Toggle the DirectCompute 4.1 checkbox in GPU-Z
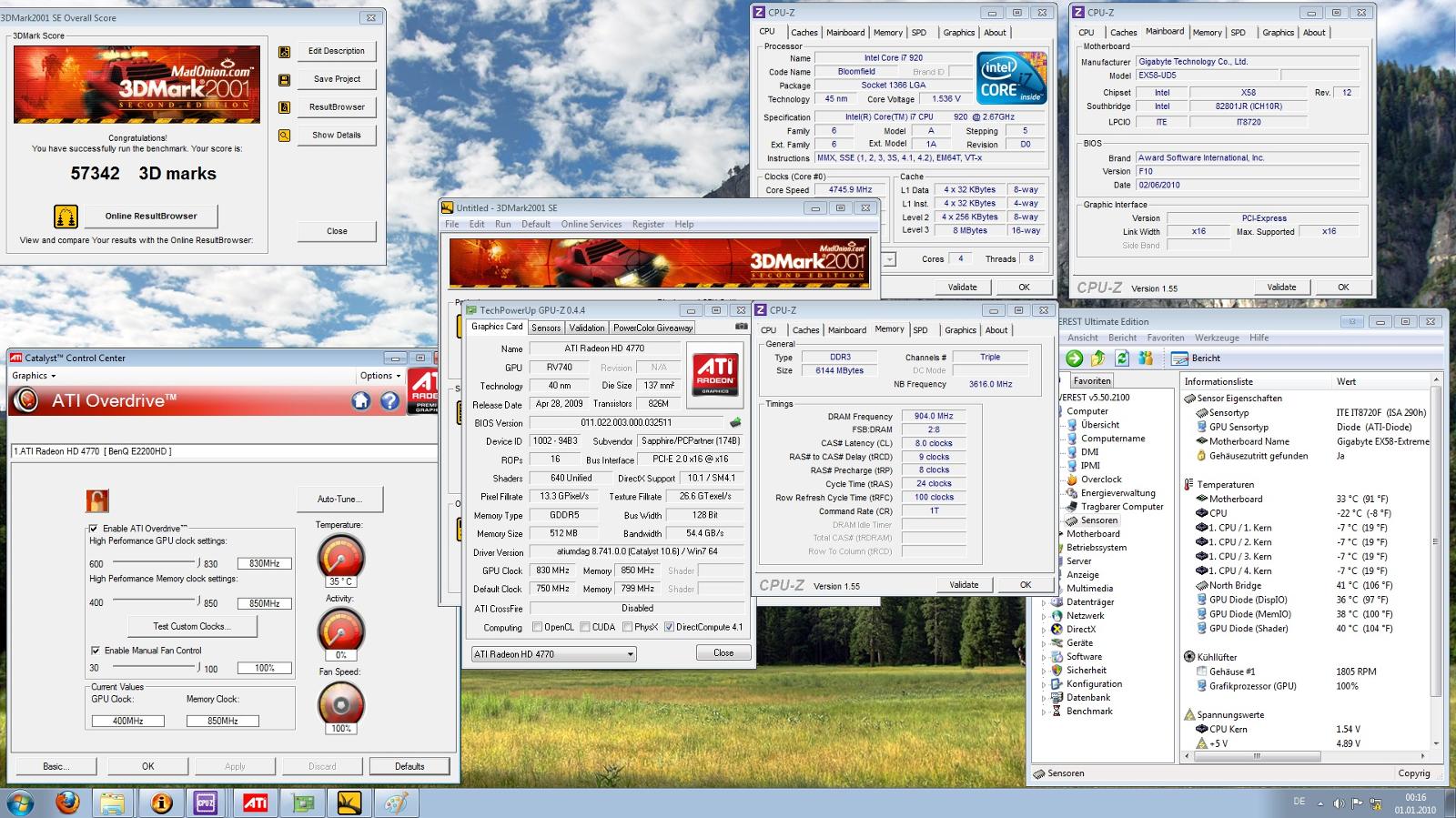The width and height of the screenshot is (1456, 818). pos(670,627)
